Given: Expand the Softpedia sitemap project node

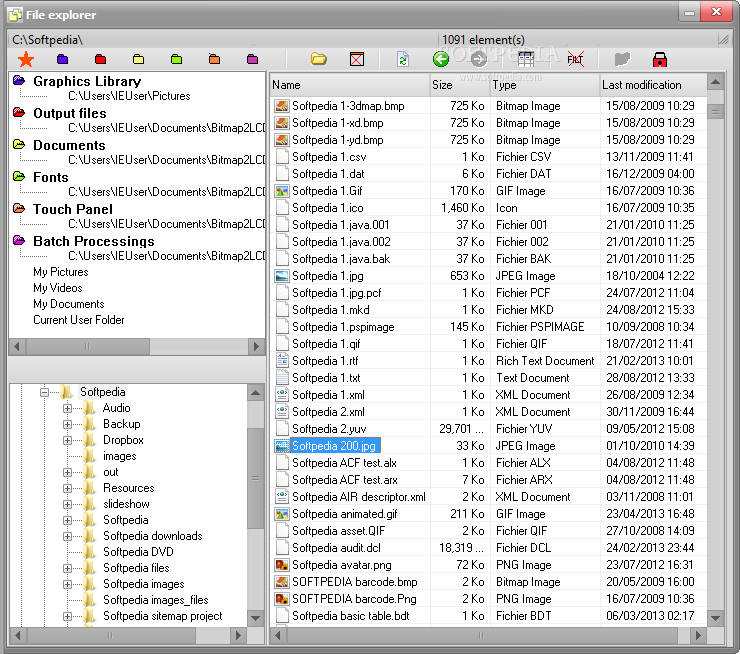Looking at the screenshot, I should 67,616.
